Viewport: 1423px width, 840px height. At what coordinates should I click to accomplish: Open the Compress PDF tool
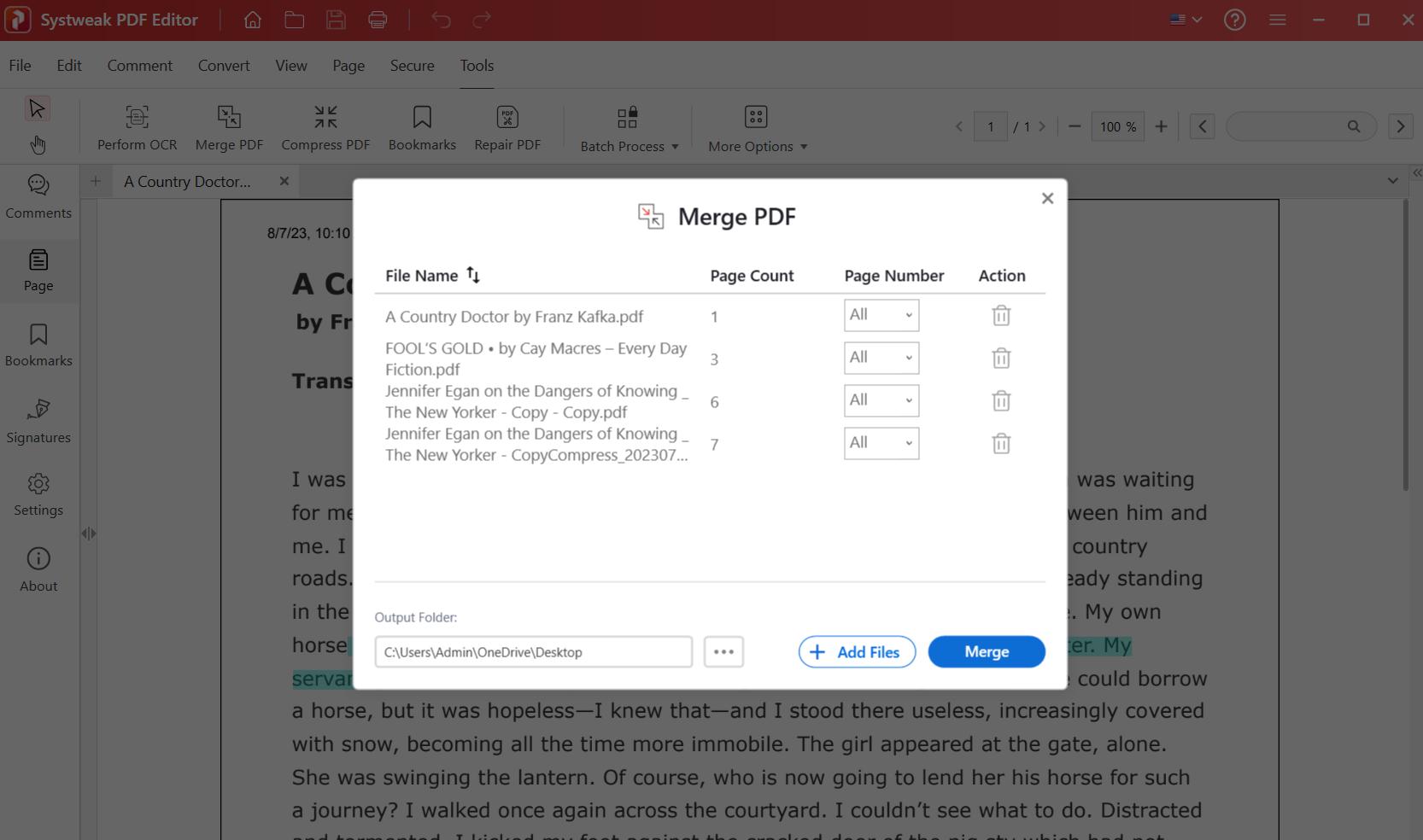pos(325,125)
